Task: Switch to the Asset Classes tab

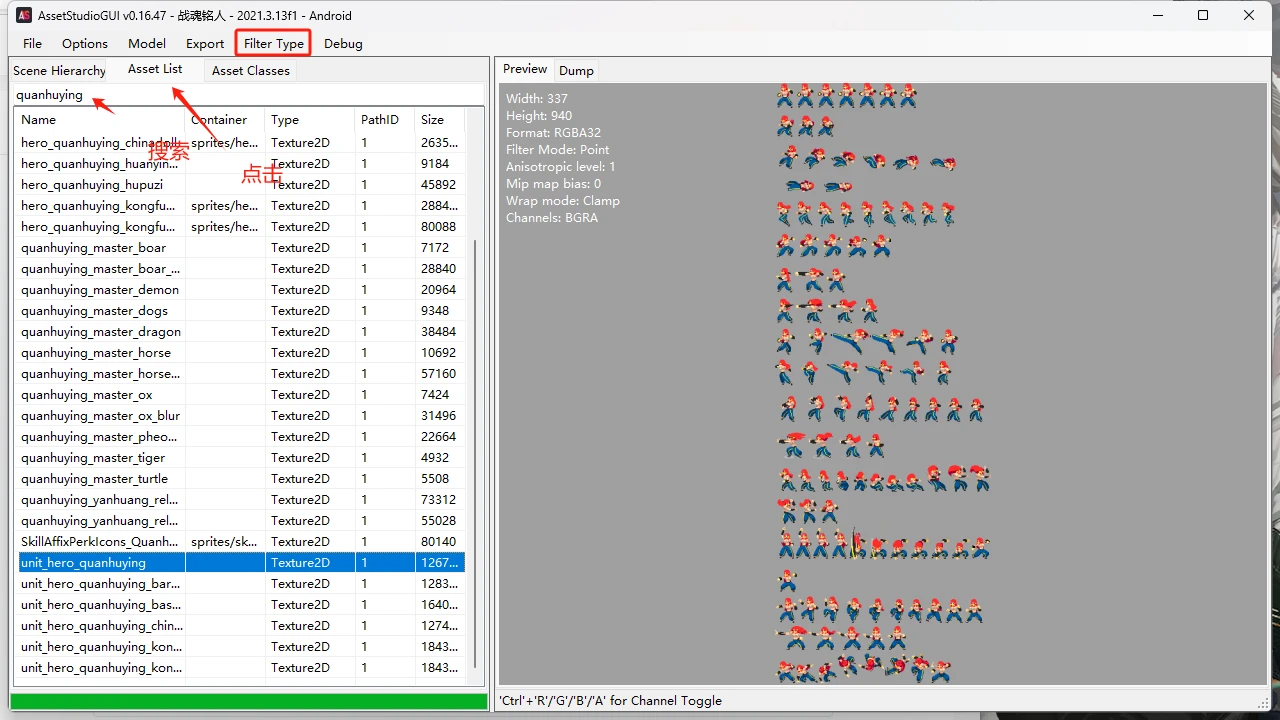Action: click(251, 71)
